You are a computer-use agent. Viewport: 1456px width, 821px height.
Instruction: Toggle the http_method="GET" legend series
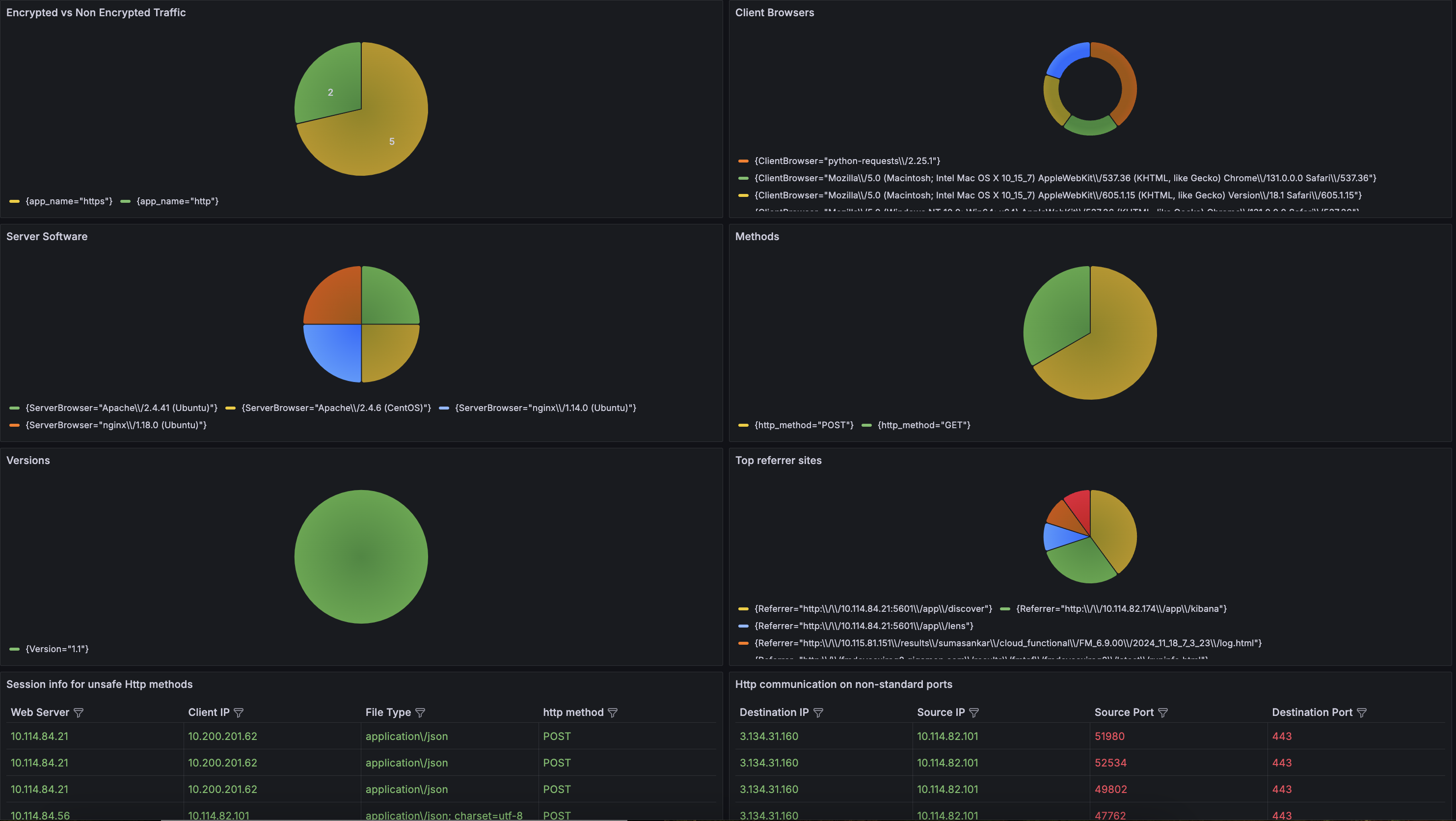click(x=923, y=425)
